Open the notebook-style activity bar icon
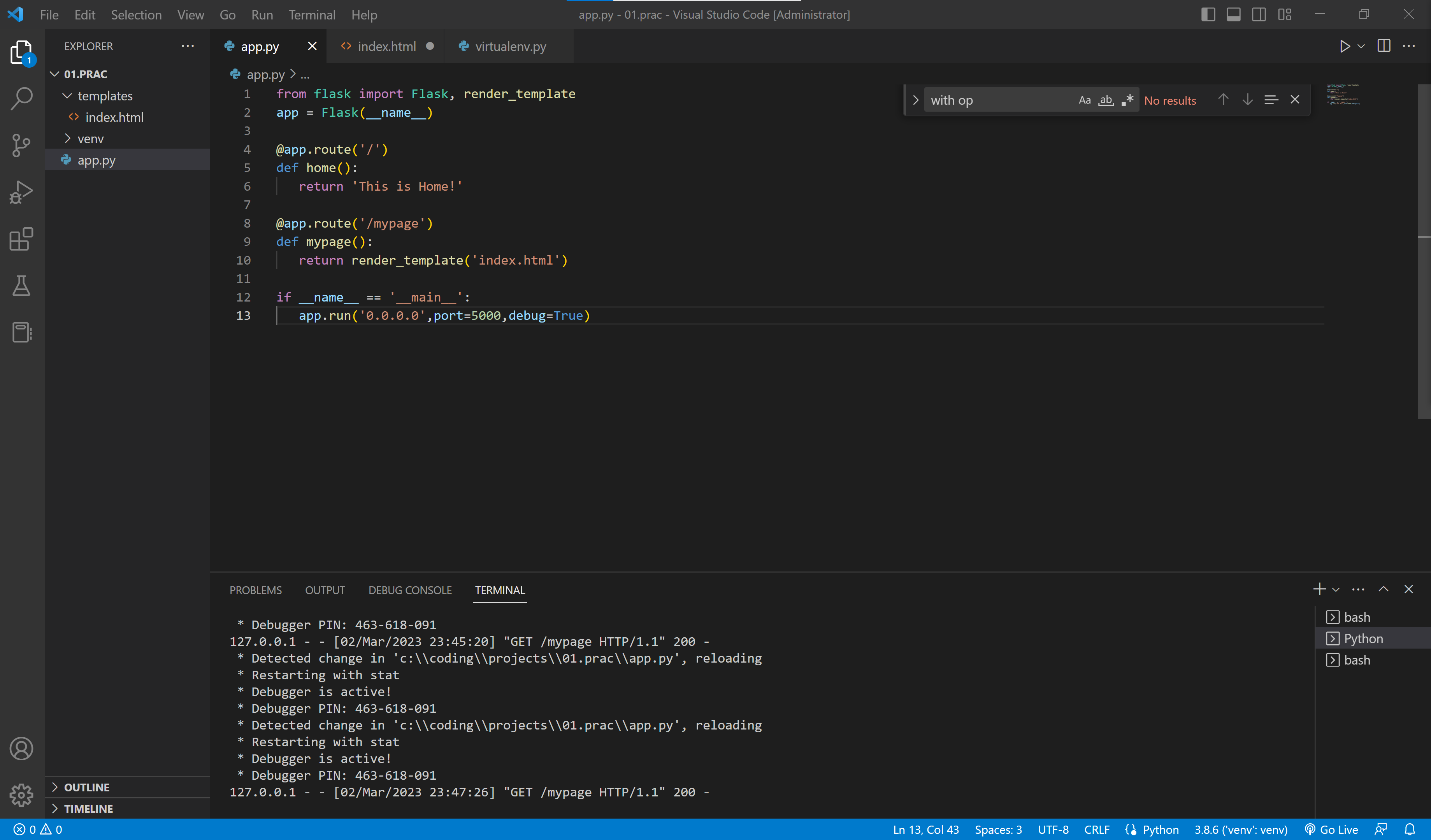 click(21, 333)
